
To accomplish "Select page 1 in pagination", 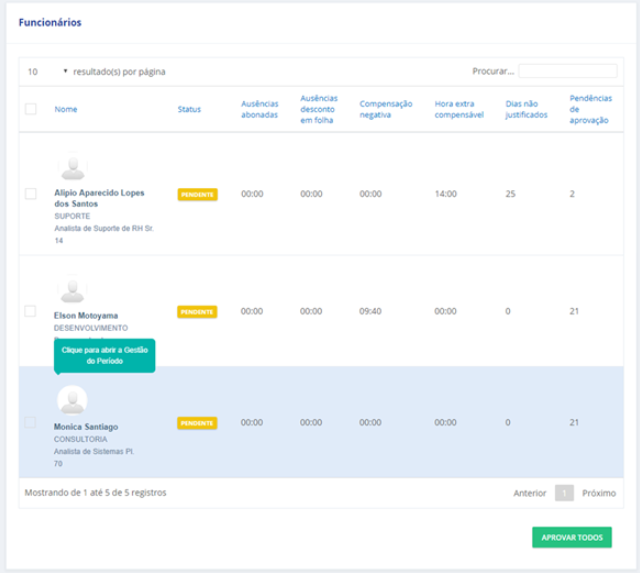I will 564,493.
